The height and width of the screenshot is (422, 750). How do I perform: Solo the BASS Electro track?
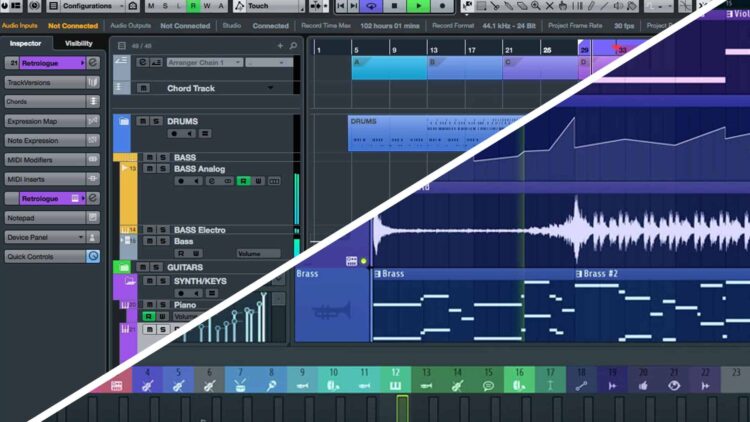pos(163,230)
